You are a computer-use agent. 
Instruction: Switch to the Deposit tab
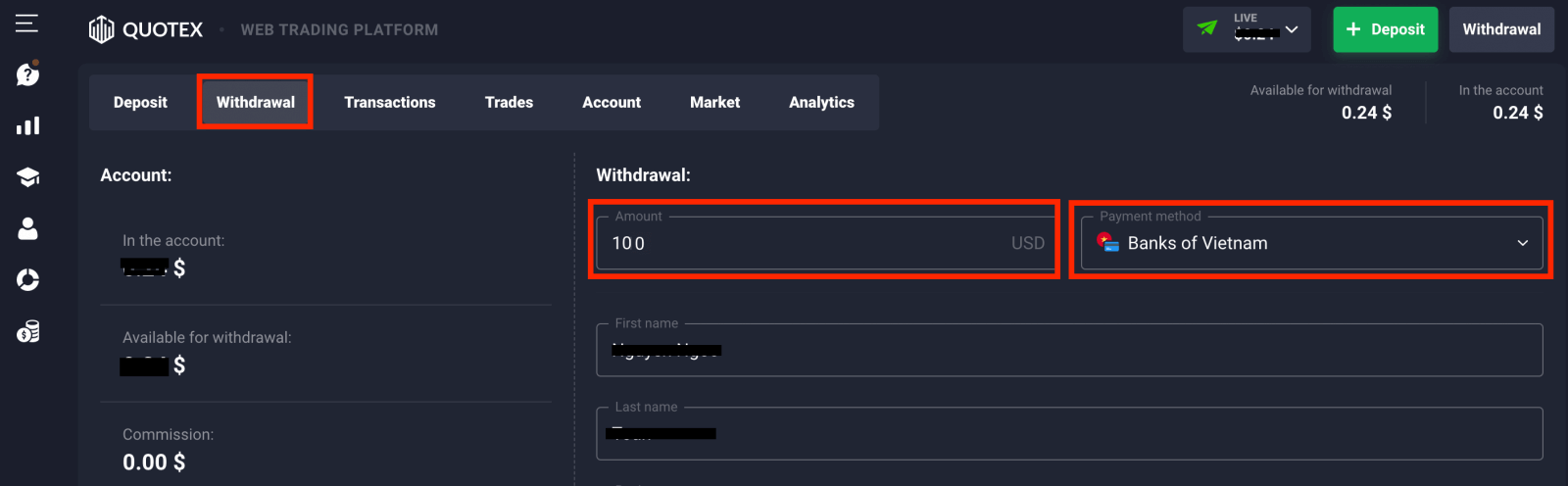point(140,102)
